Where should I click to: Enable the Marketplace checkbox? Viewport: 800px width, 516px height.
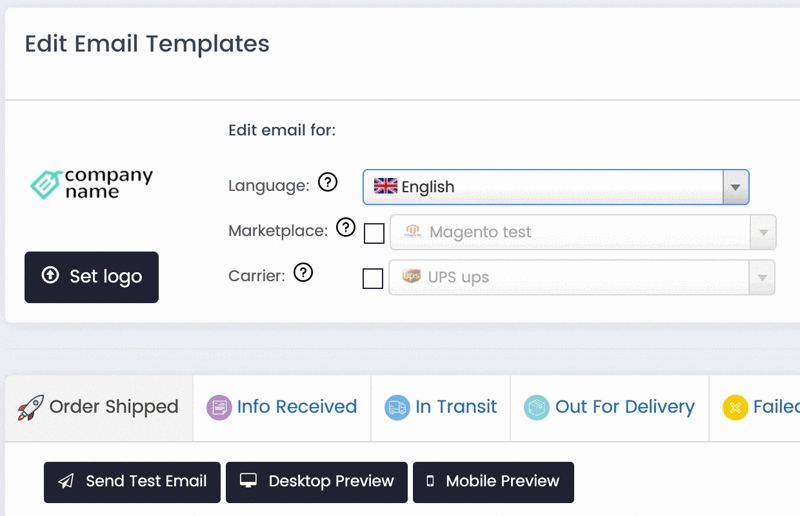[374, 233]
